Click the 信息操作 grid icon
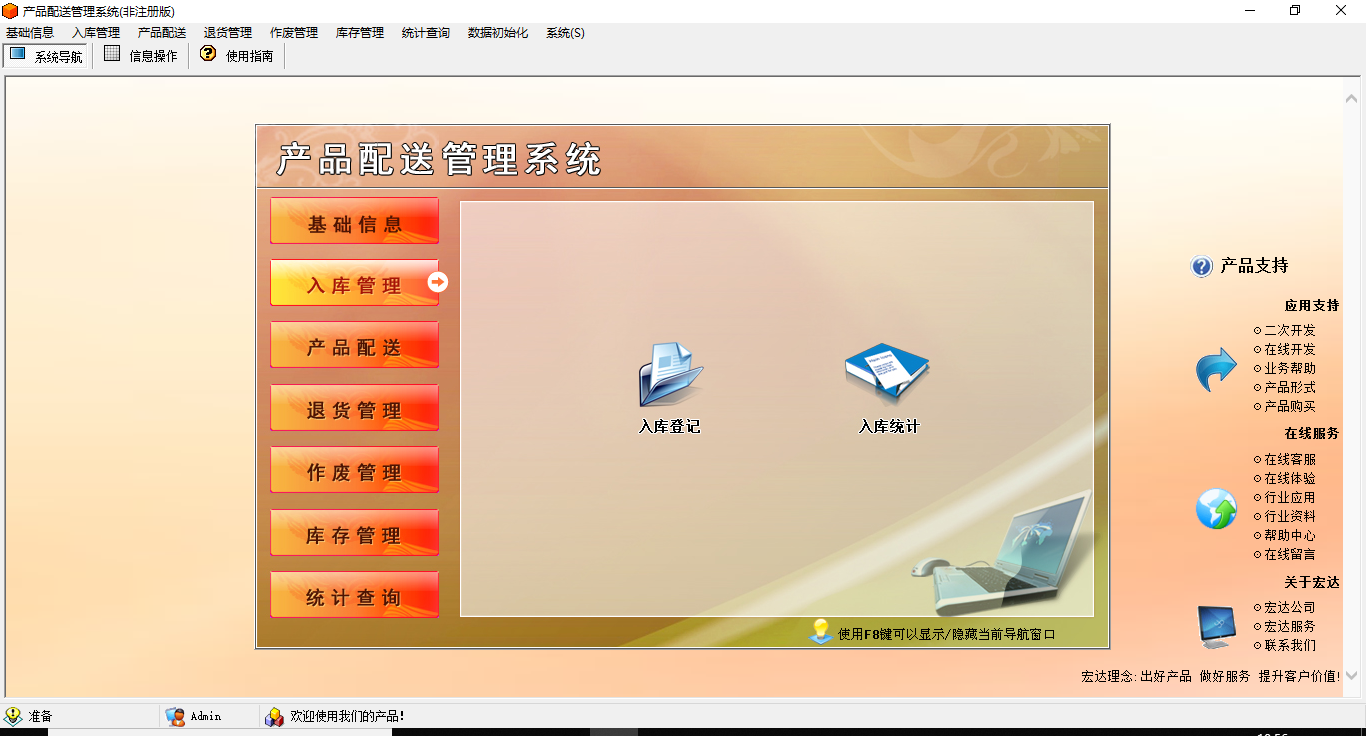The height and width of the screenshot is (736, 1366). coord(112,54)
